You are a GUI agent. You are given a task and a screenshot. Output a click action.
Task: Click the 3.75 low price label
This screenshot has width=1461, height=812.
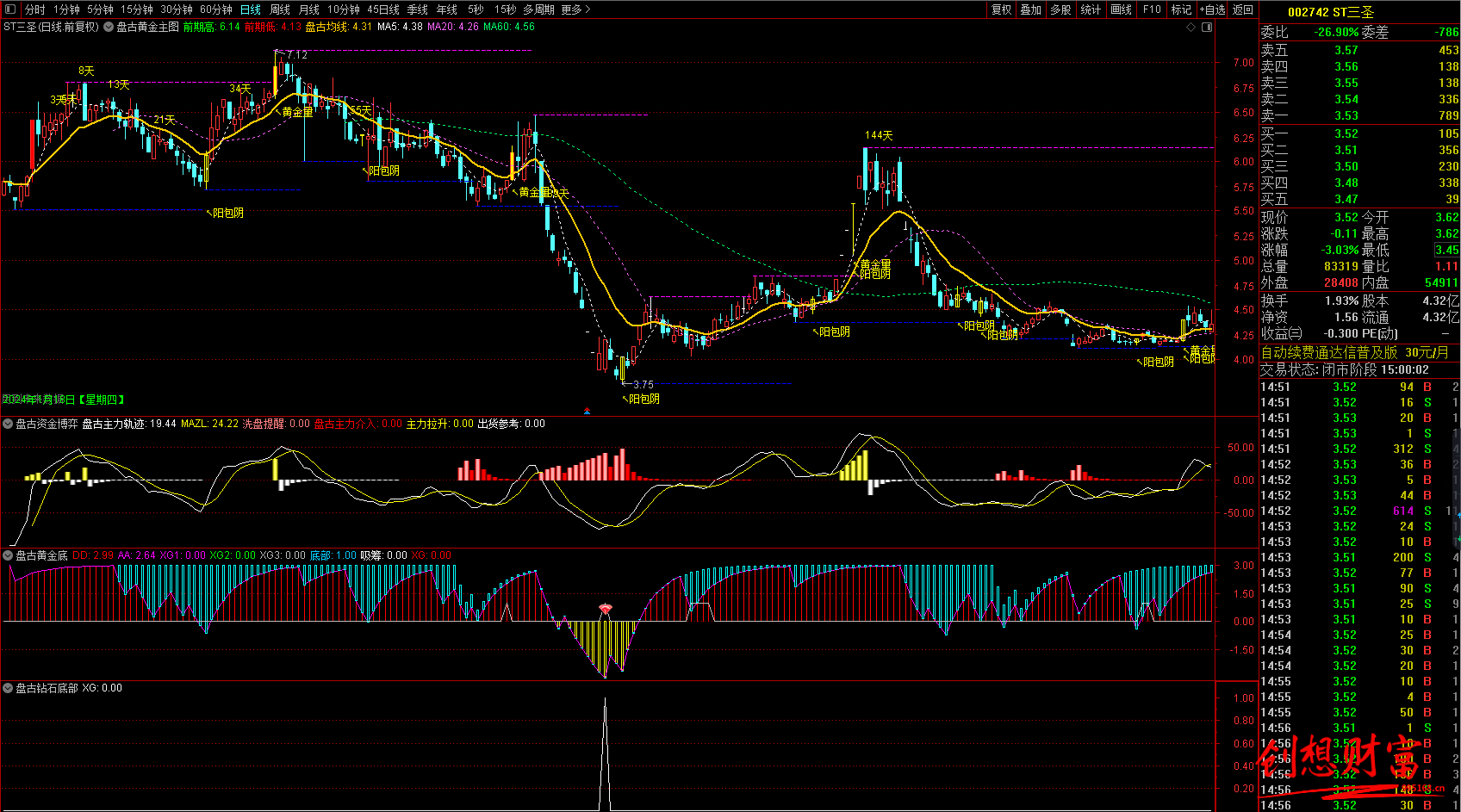pyautogui.click(x=643, y=385)
